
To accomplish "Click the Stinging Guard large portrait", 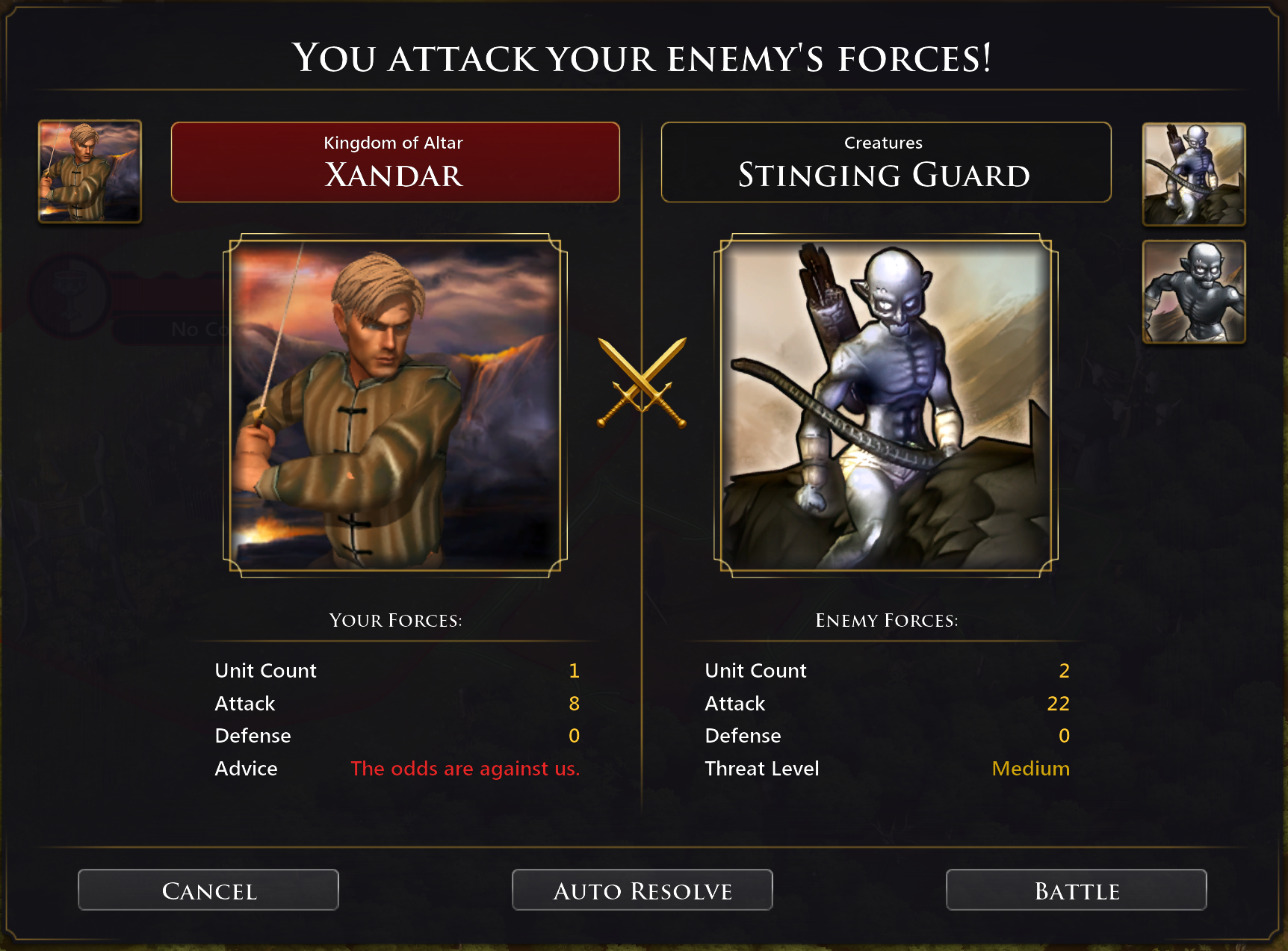I will pos(886,406).
